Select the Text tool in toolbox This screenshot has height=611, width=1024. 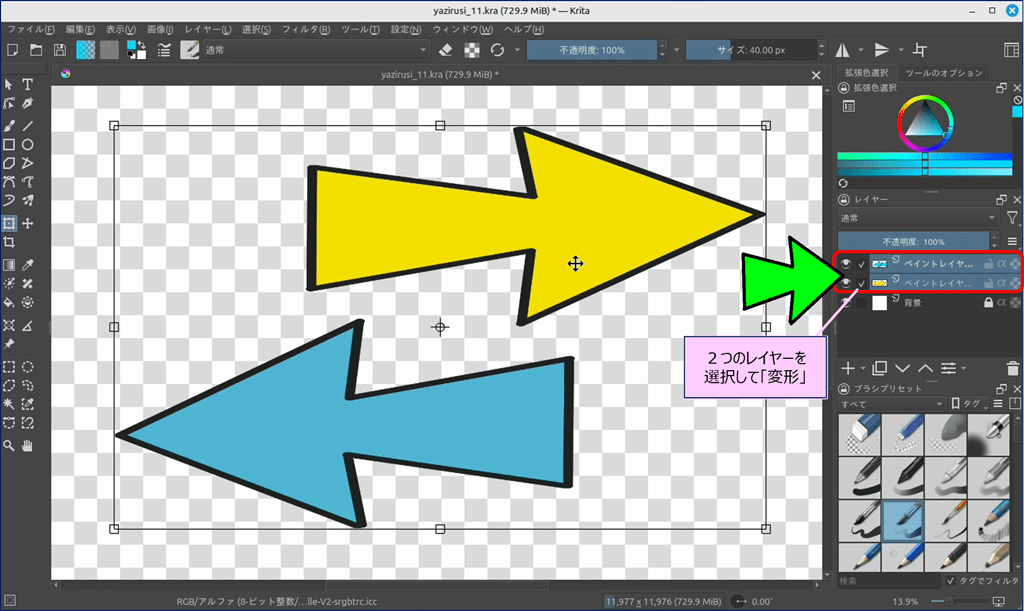pos(28,84)
